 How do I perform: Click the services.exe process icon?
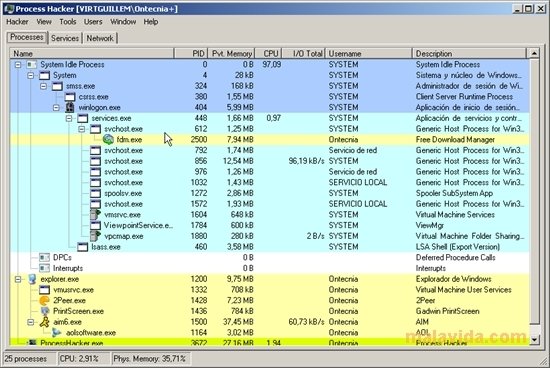tap(82, 118)
